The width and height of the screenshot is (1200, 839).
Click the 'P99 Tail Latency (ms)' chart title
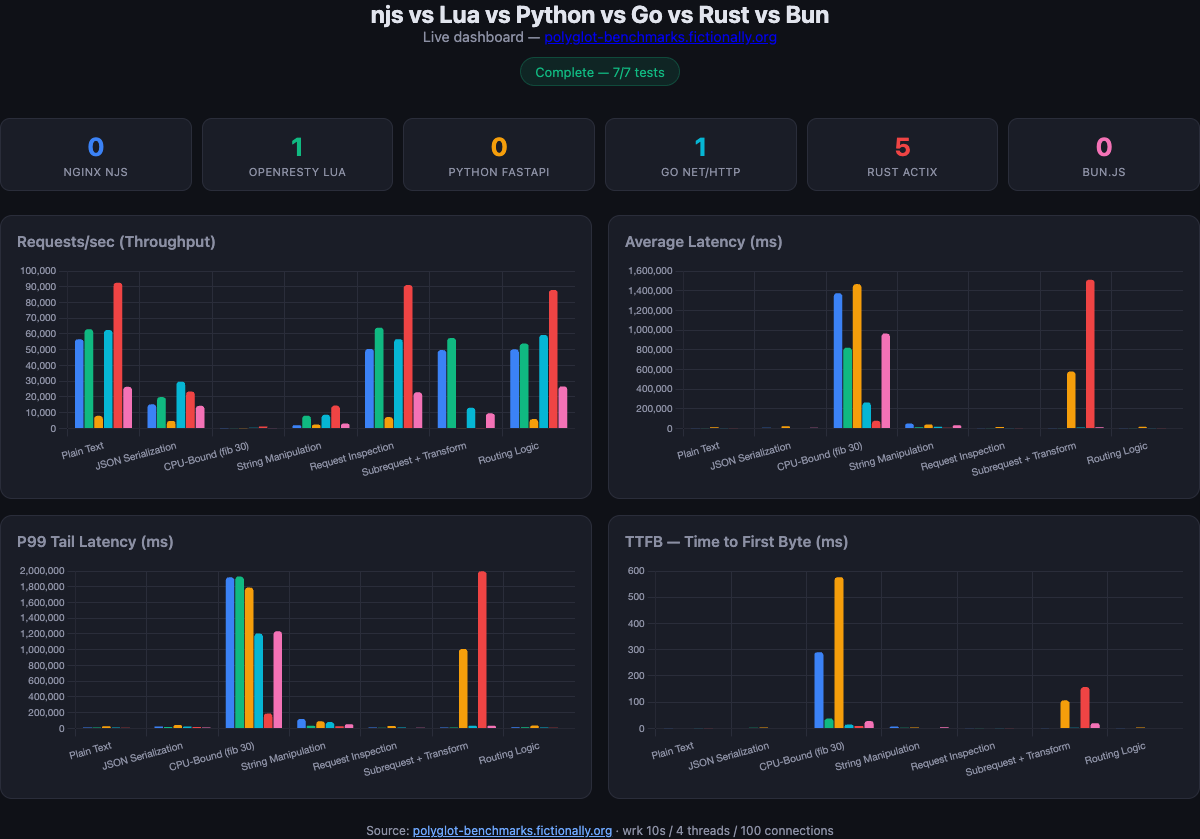pyautogui.click(x=95, y=541)
